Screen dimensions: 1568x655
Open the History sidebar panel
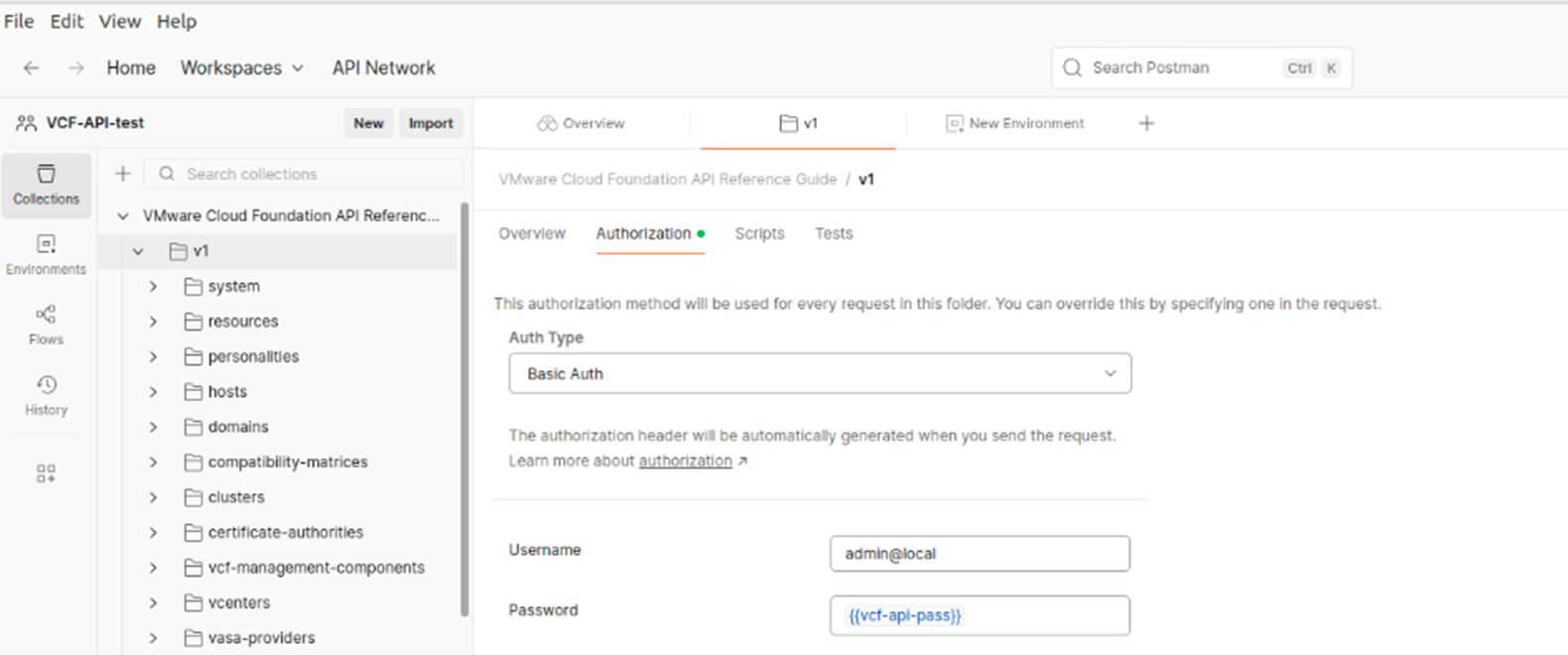[x=46, y=396]
